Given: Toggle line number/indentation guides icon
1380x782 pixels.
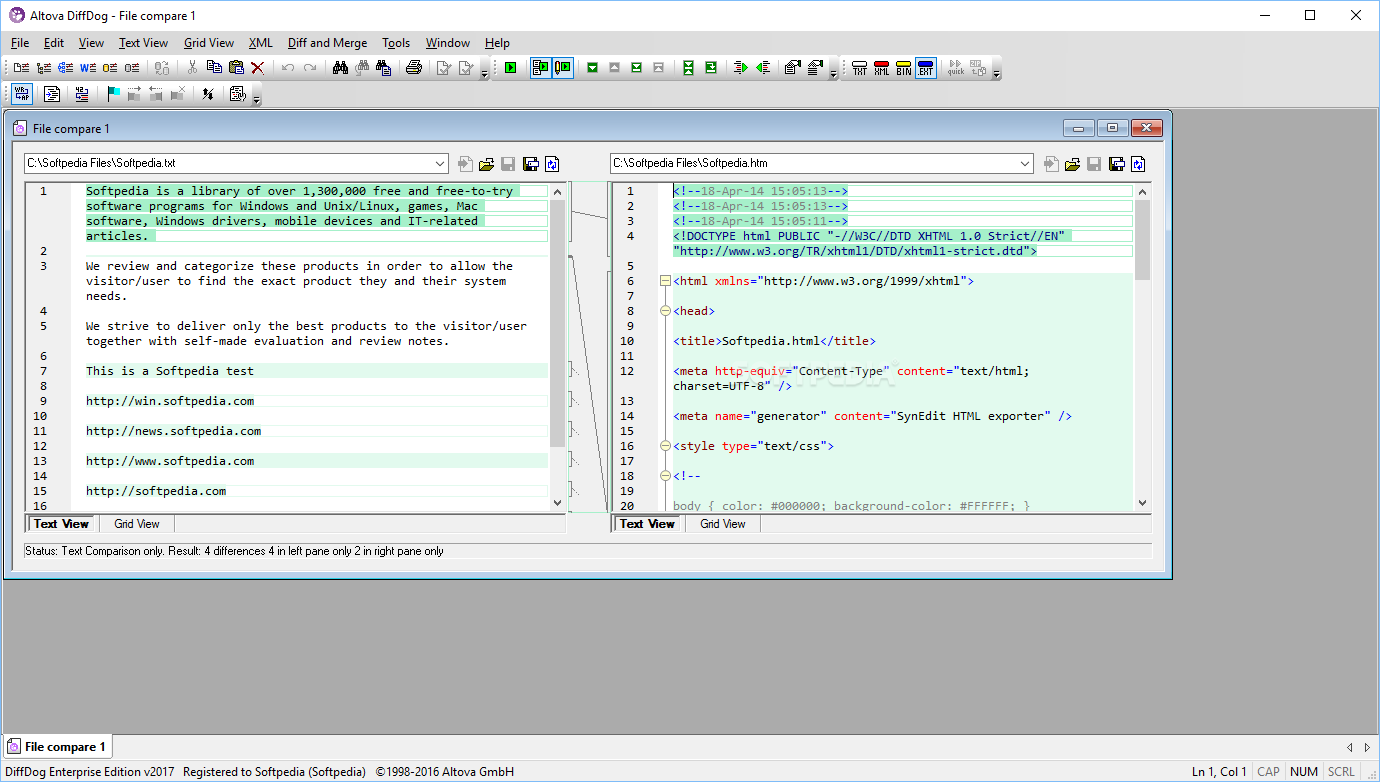Looking at the screenshot, I should click(x=82, y=94).
